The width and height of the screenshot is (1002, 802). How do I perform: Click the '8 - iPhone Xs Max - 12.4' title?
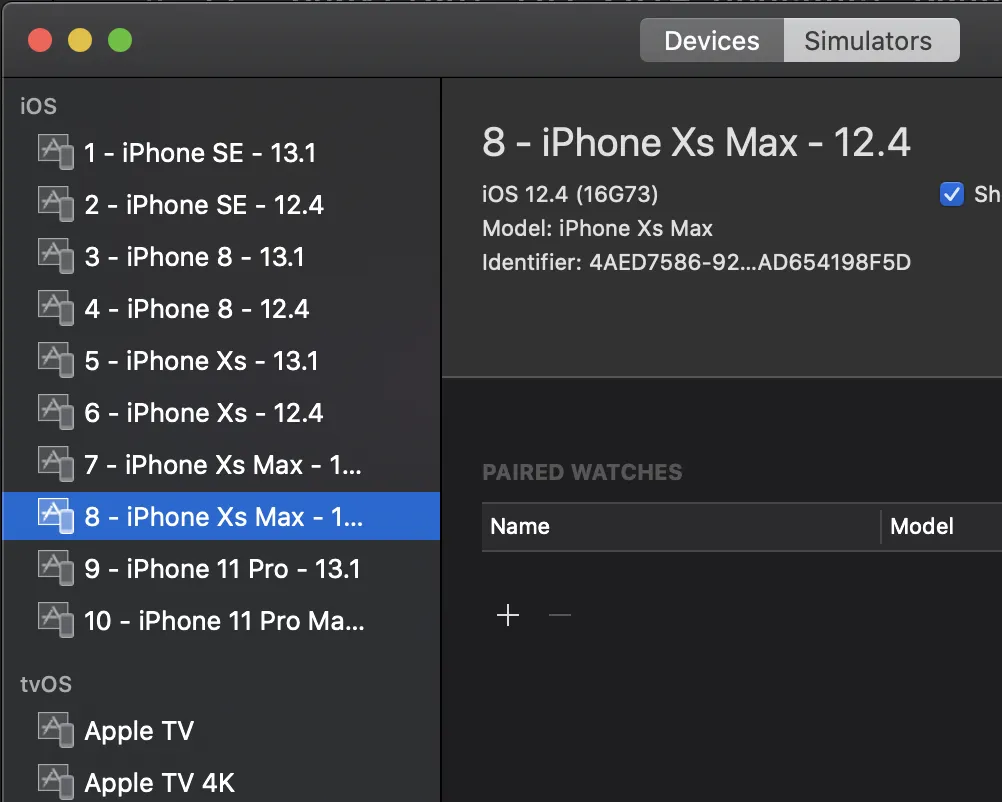tap(696, 142)
